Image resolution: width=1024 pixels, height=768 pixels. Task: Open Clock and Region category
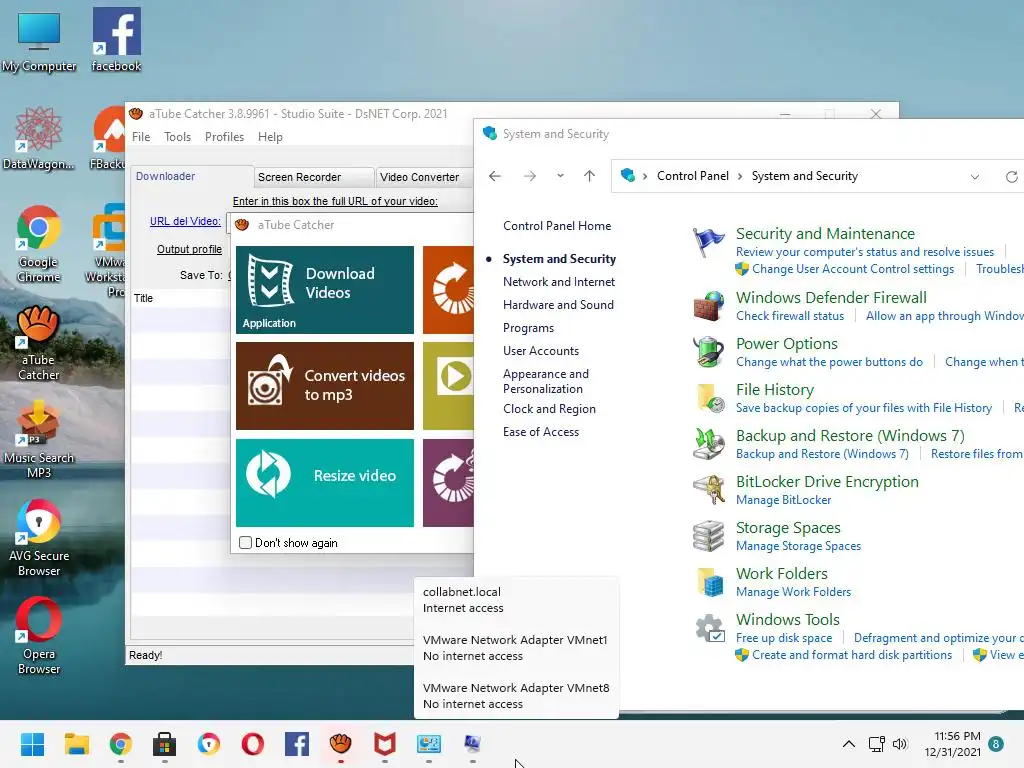(549, 409)
